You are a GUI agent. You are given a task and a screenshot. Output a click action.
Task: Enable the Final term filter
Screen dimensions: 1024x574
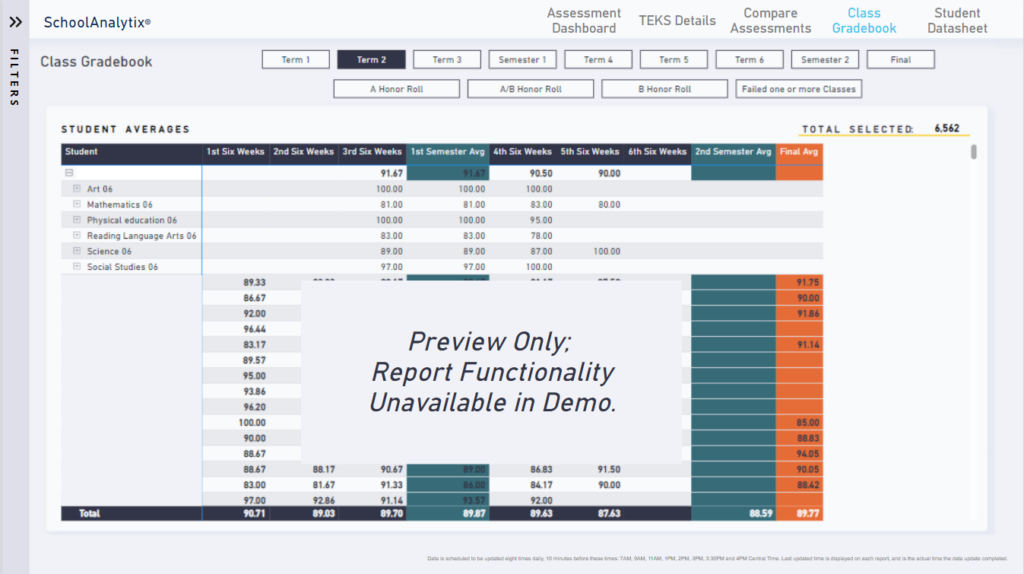point(900,60)
